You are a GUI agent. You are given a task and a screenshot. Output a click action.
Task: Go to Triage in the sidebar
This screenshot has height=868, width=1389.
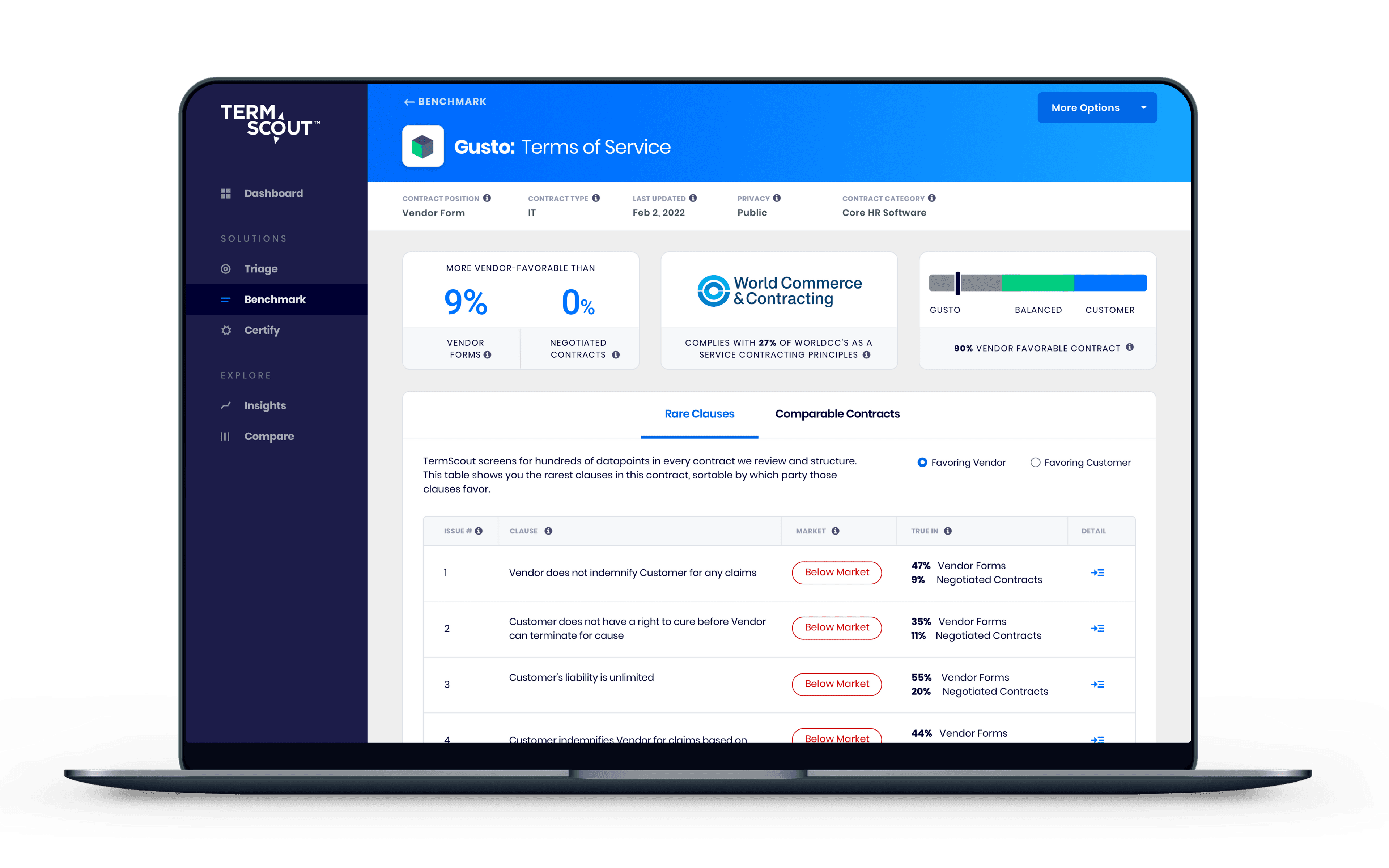(260, 269)
